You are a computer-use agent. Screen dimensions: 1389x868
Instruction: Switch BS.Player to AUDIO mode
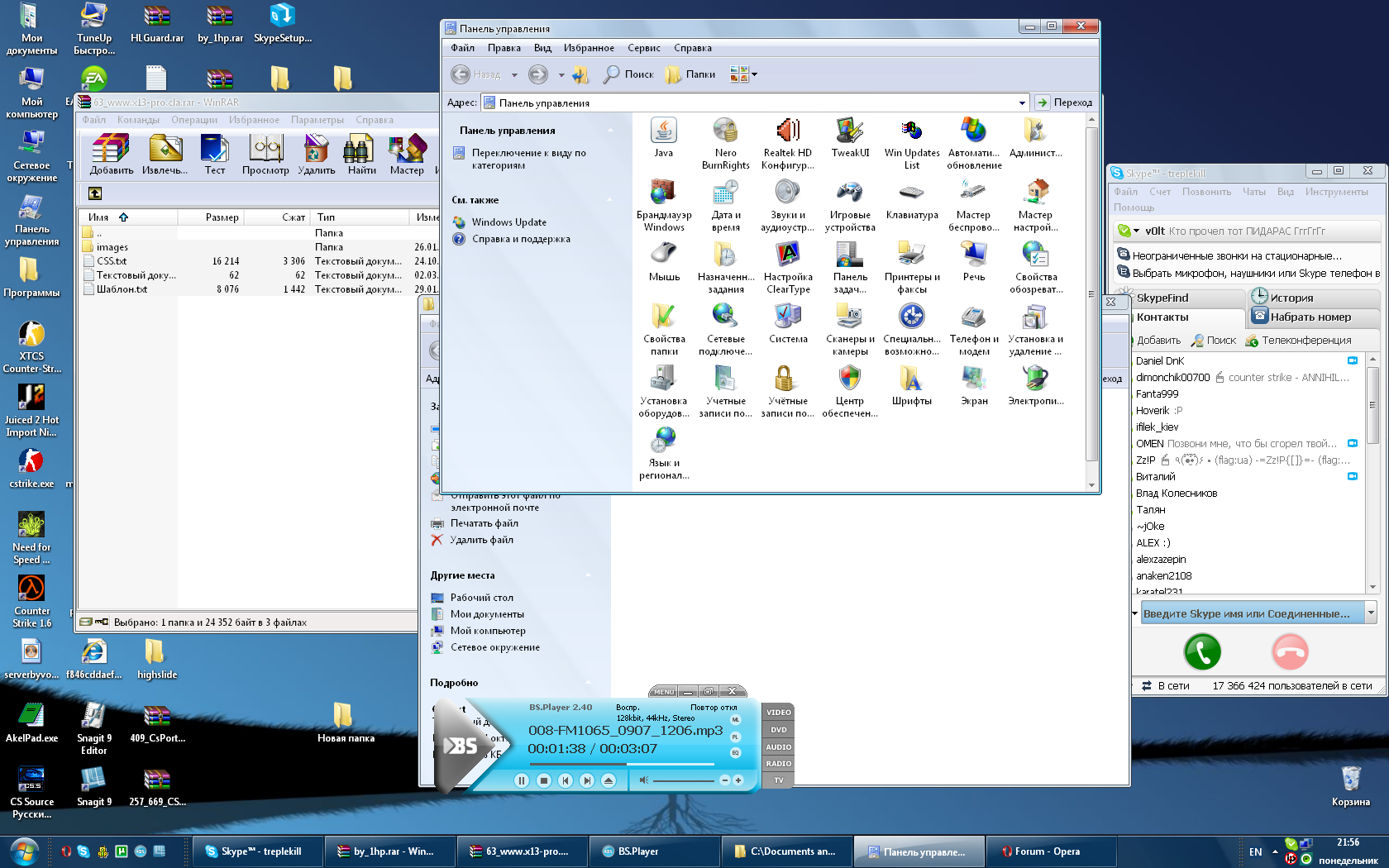pyautogui.click(x=778, y=747)
